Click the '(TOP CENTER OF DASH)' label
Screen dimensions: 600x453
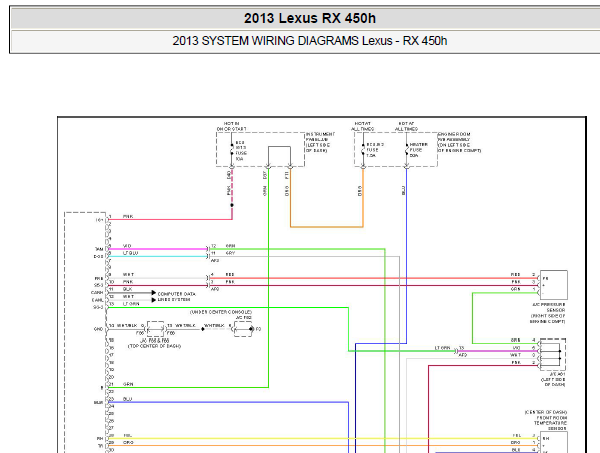coord(154,346)
